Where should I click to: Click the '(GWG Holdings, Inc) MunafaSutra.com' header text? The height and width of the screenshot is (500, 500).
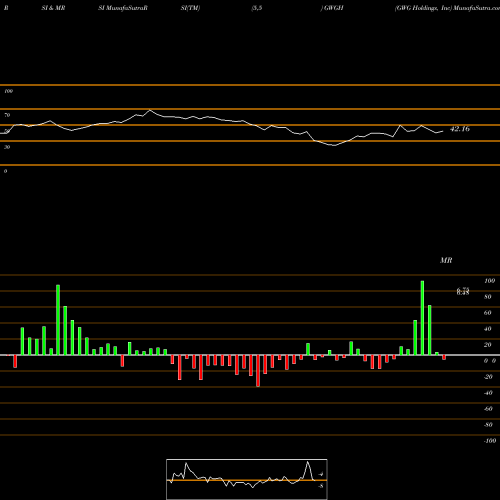point(447,8)
